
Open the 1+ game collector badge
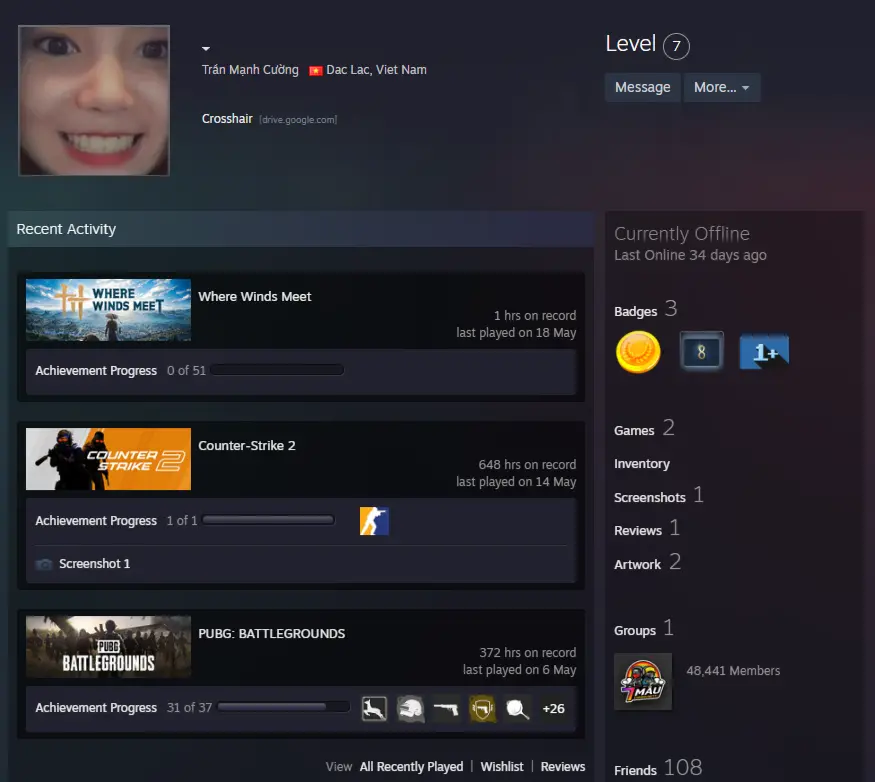tap(764, 352)
